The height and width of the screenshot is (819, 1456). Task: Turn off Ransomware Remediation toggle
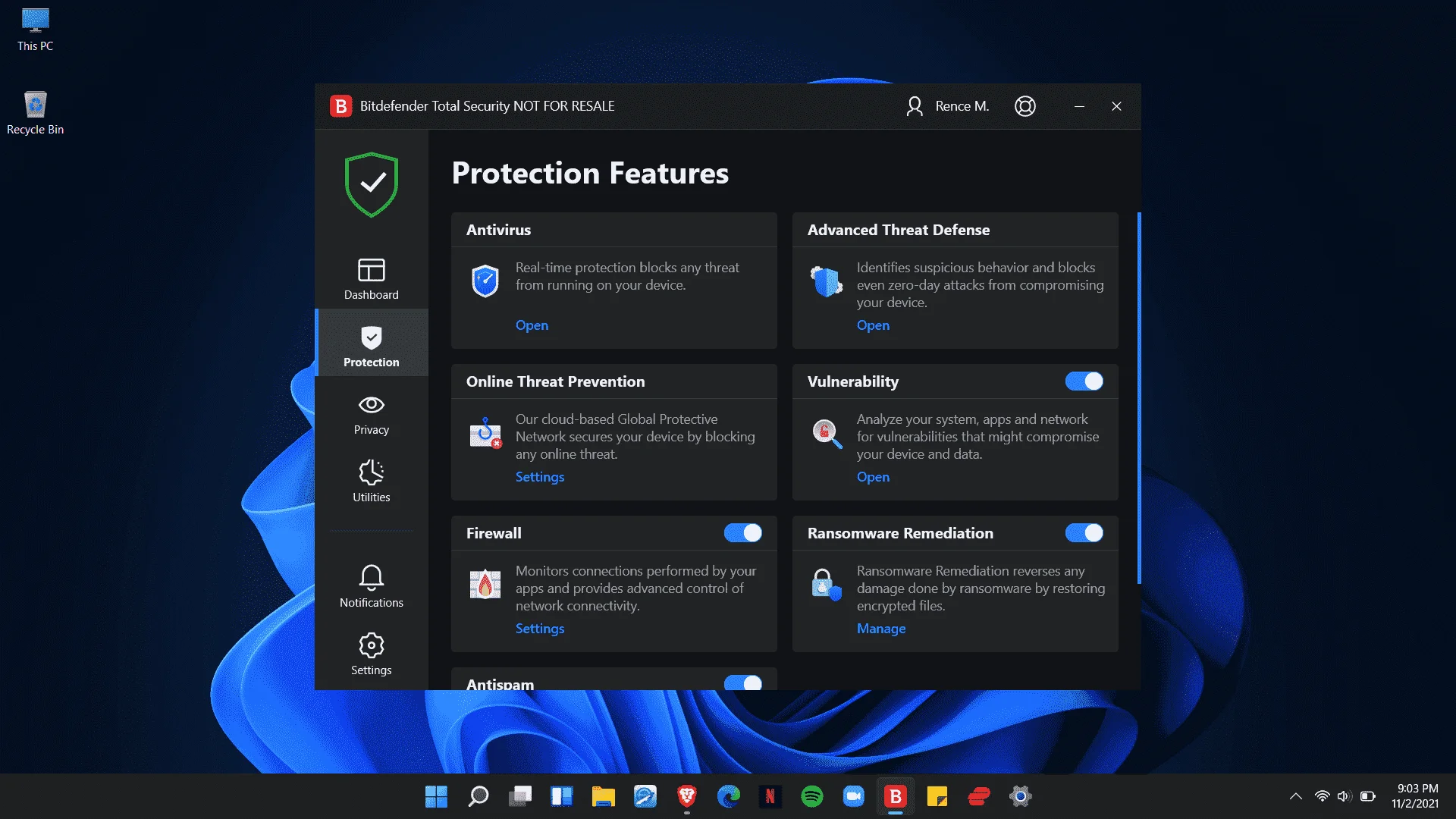point(1084,533)
